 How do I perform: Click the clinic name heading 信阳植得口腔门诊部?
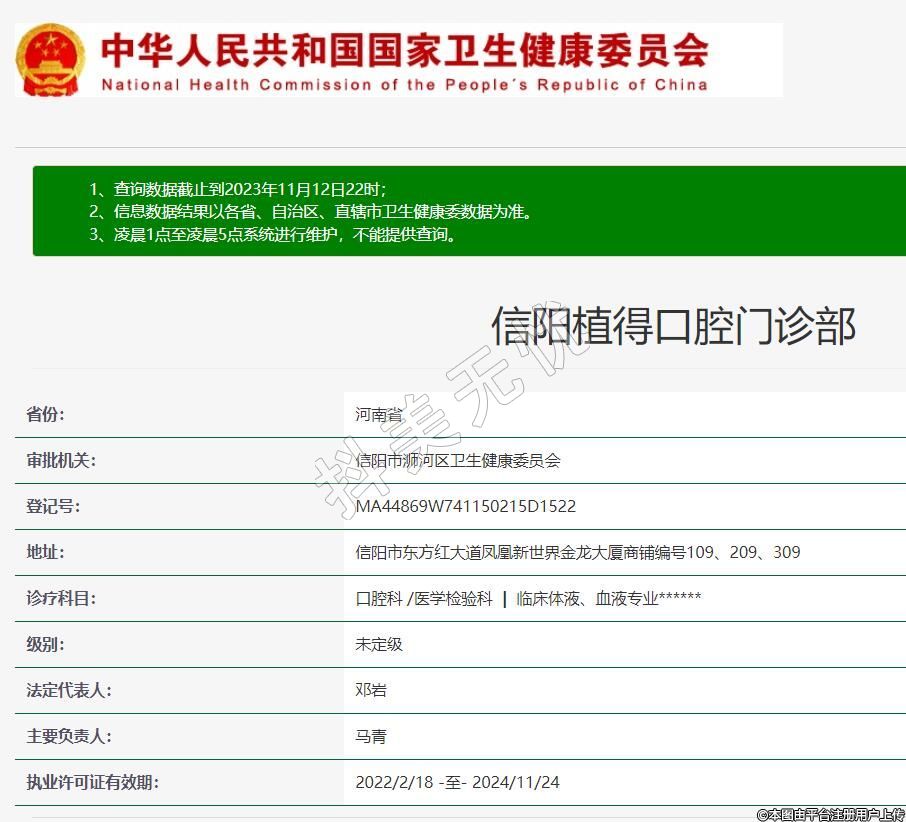[673, 327]
